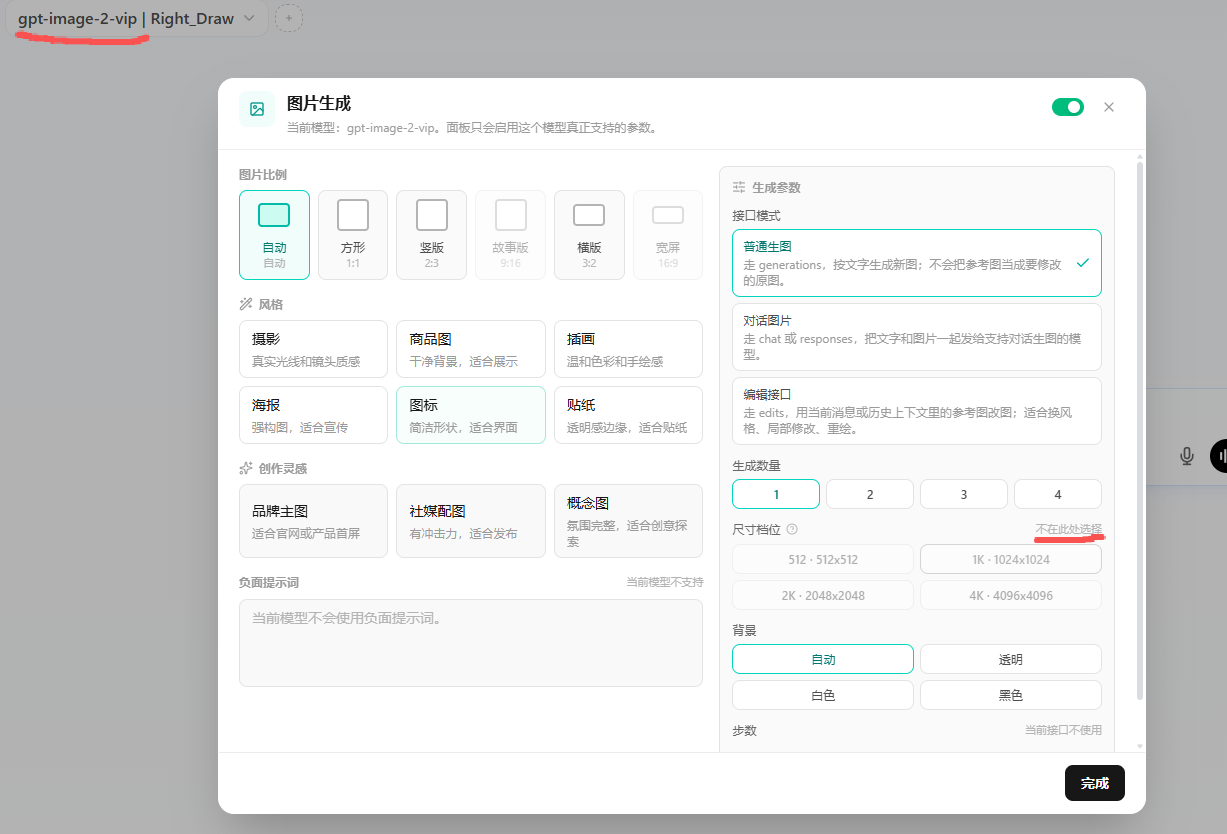1227x834 pixels.
Task: Click the dialog's vertical scrollbar
Action: [x=1140, y=430]
